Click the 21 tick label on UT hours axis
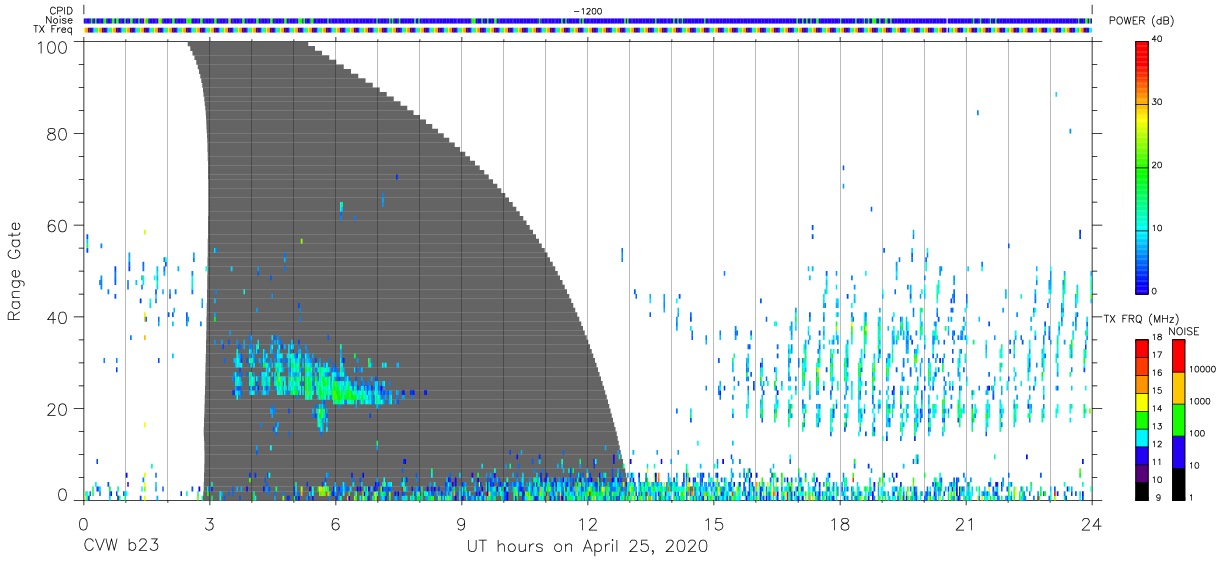This screenshot has height=567, width=1228. [x=966, y=524]
